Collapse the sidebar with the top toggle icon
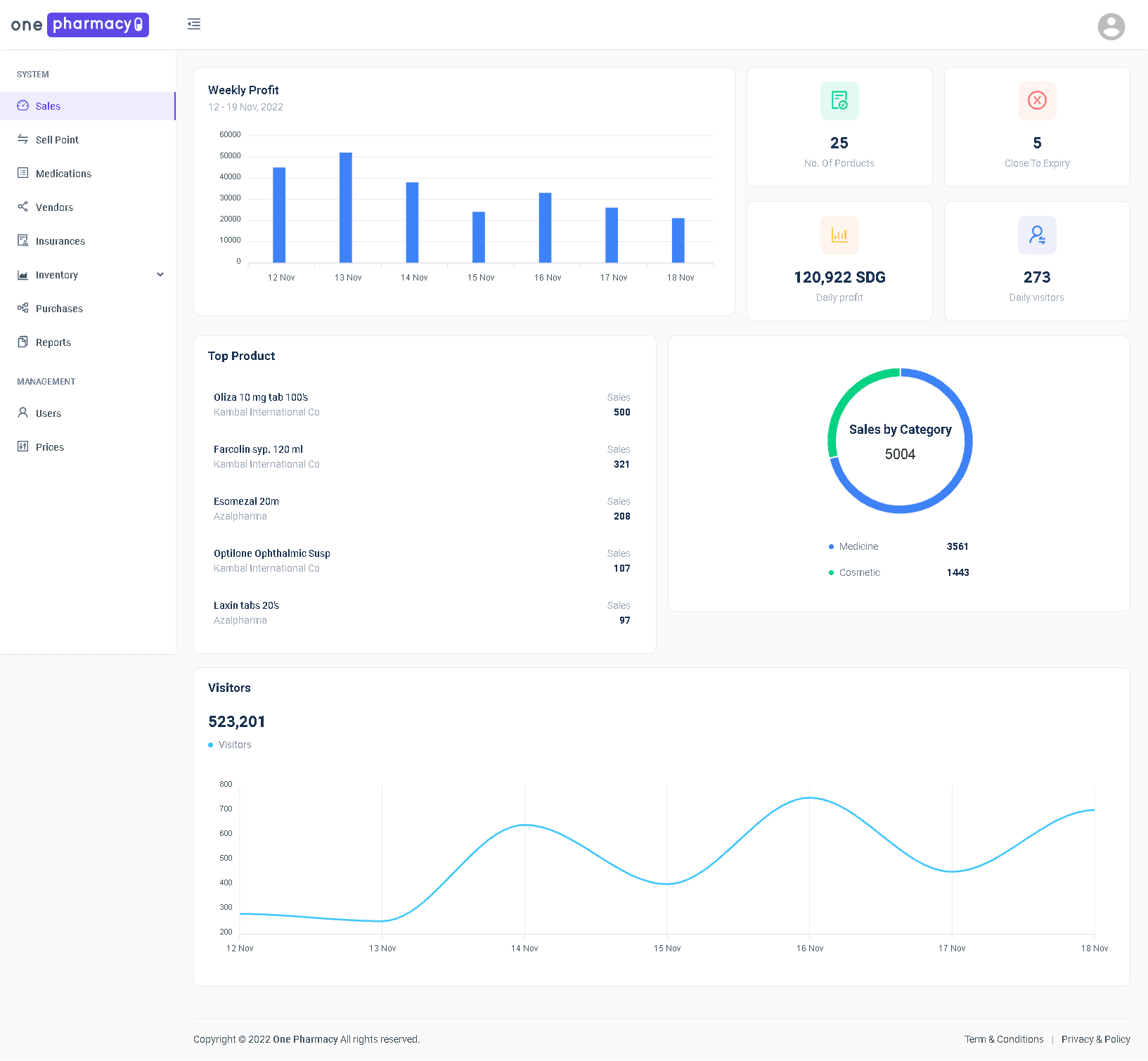This screenshot has width=1148, height=1061. tap(194, 24)
